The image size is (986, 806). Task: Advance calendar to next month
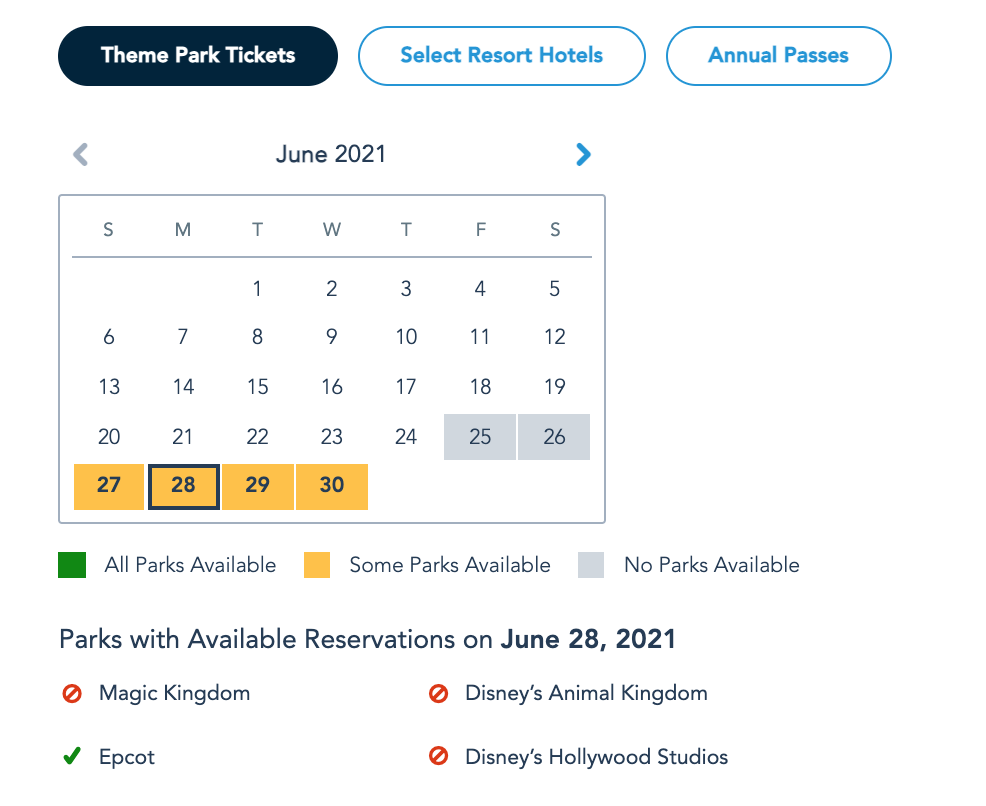coord(583,154)
